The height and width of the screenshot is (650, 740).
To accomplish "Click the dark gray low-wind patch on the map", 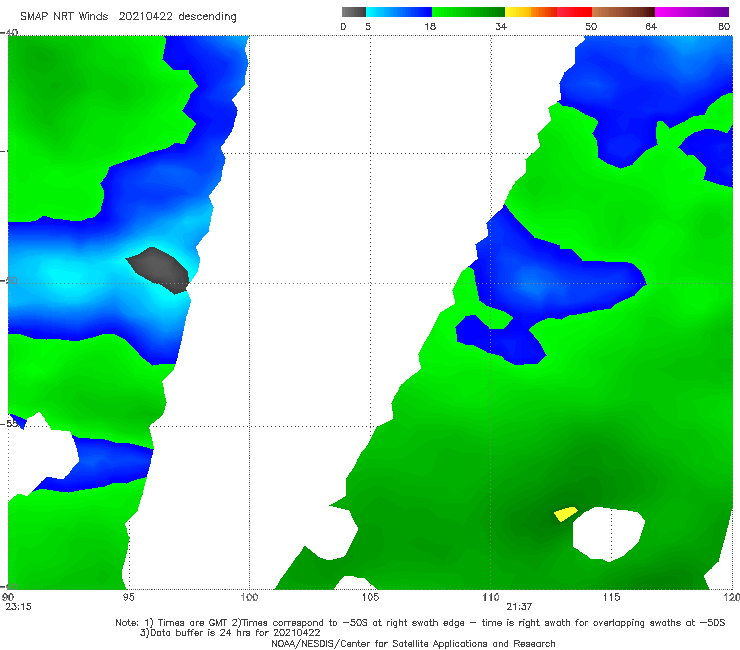I will click(159, 270).
